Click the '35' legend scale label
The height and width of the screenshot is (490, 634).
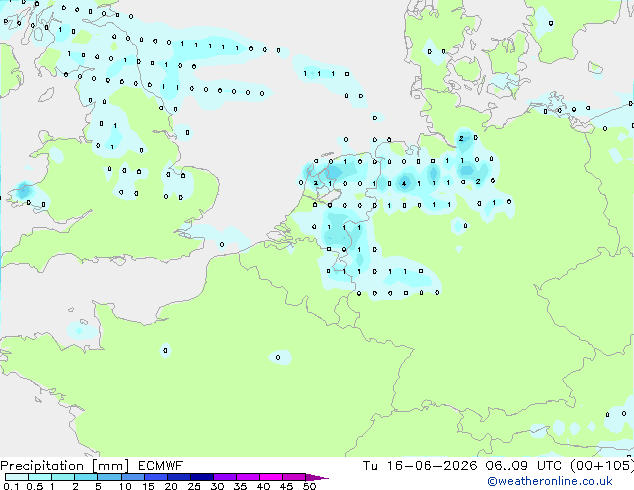240,486
